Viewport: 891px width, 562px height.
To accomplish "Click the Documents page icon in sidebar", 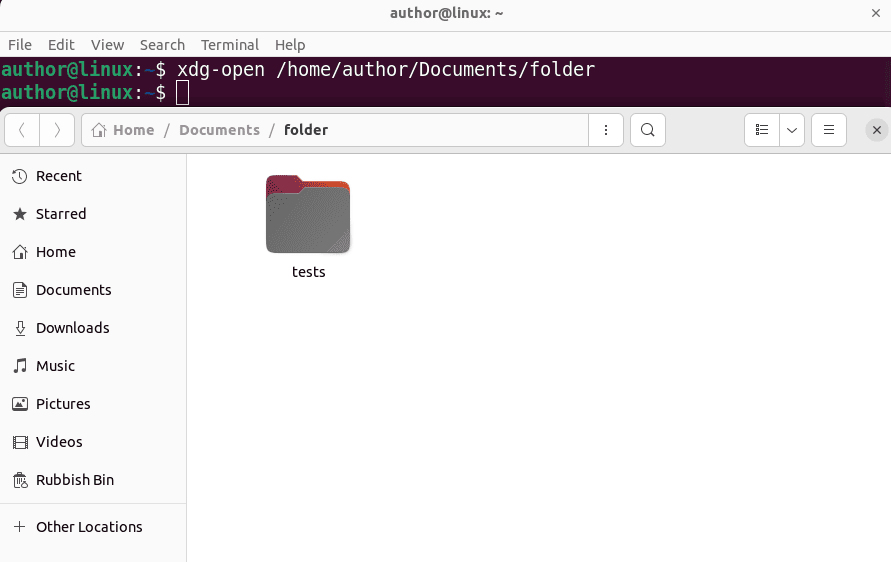I will (x=20, y=290).
